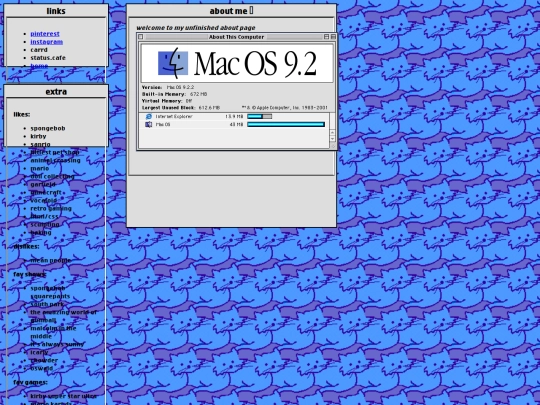
Task: Click the resize grip of About This Computer
Action: tap(333, 146)
